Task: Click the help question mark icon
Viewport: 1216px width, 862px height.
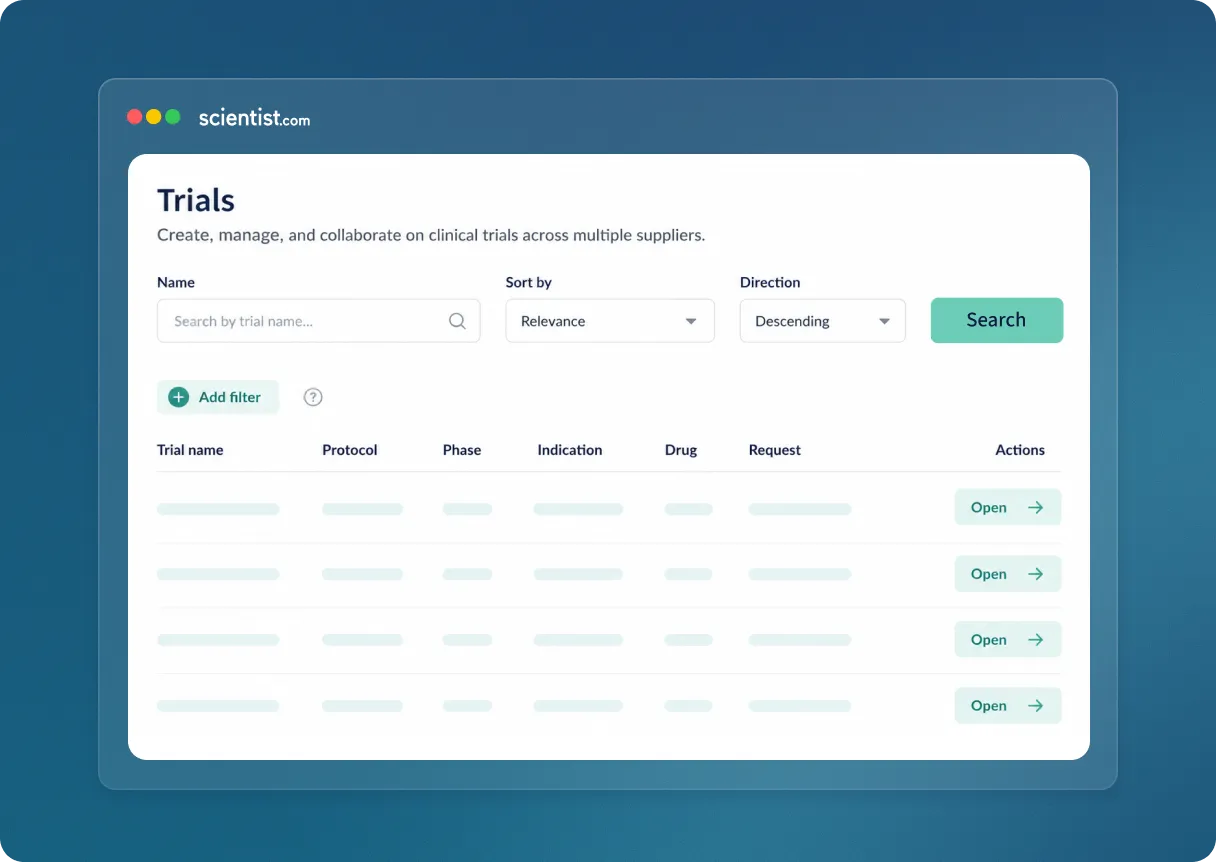Action: tap(313, 397)
